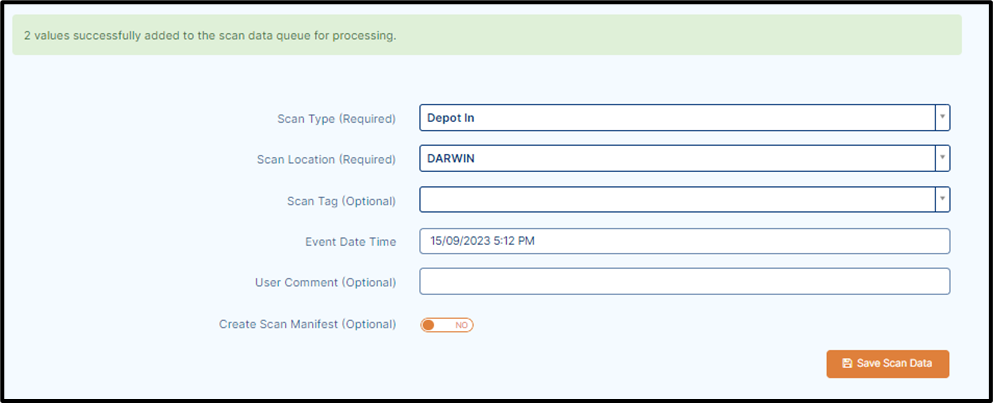Expand the Scan Type dropdown arrow

942,118
